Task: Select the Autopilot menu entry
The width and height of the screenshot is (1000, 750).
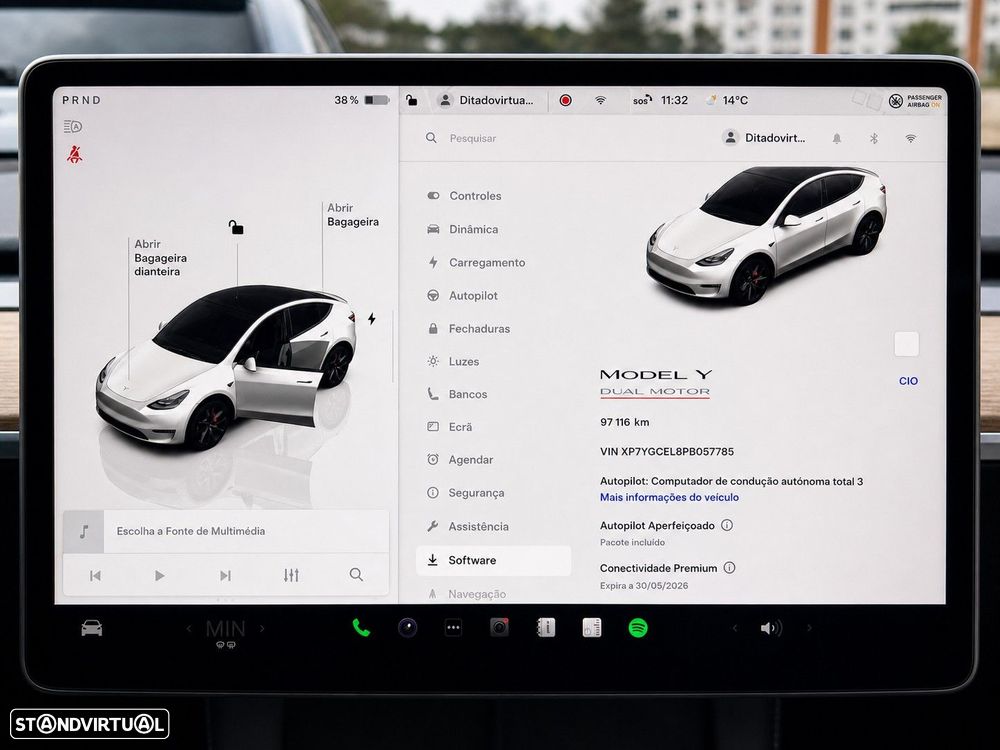Action: click(x=462, y=295)
